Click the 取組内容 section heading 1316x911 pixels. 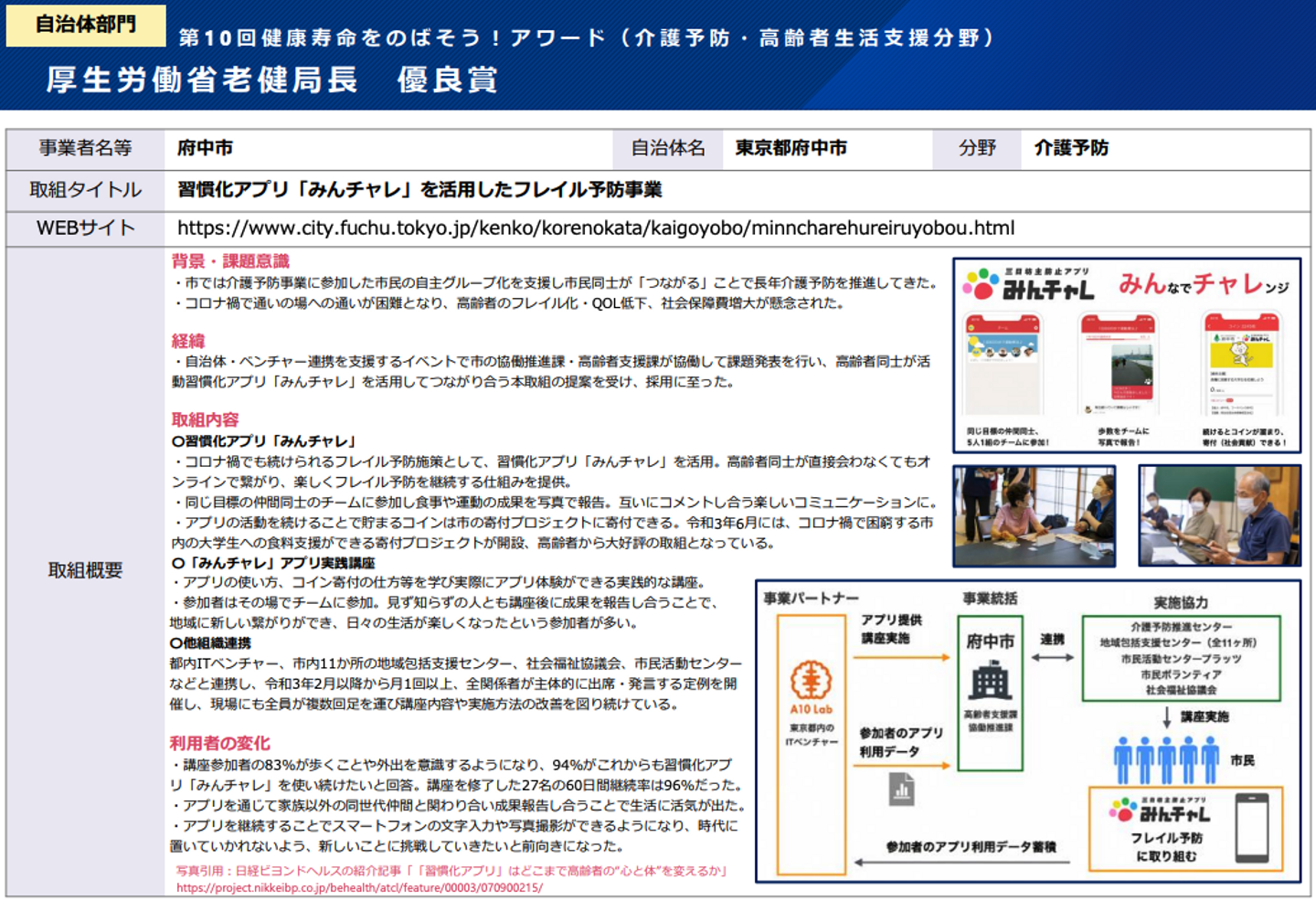(x=206, y=420)
